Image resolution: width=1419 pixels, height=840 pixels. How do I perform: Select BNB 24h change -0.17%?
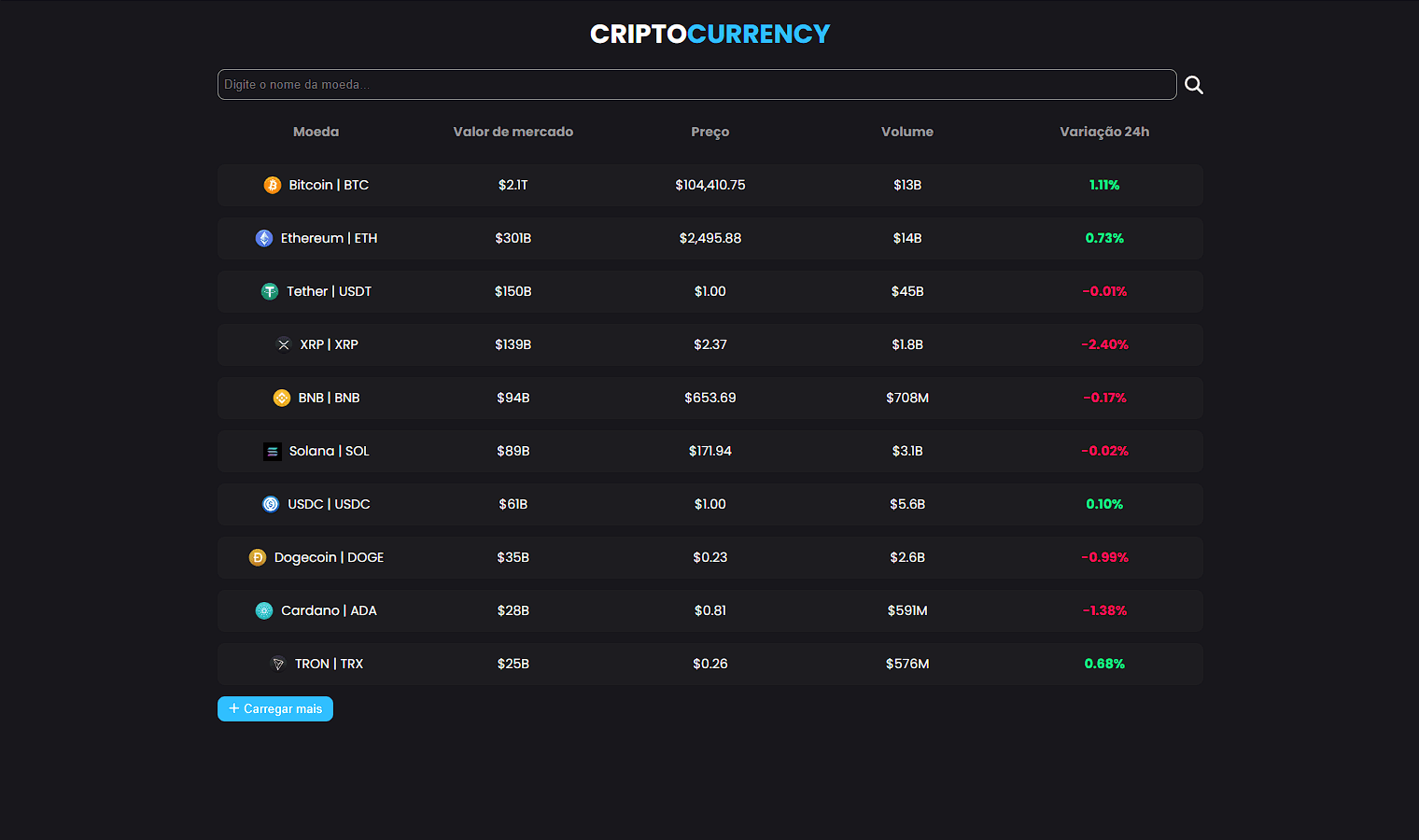[1104, 398]
